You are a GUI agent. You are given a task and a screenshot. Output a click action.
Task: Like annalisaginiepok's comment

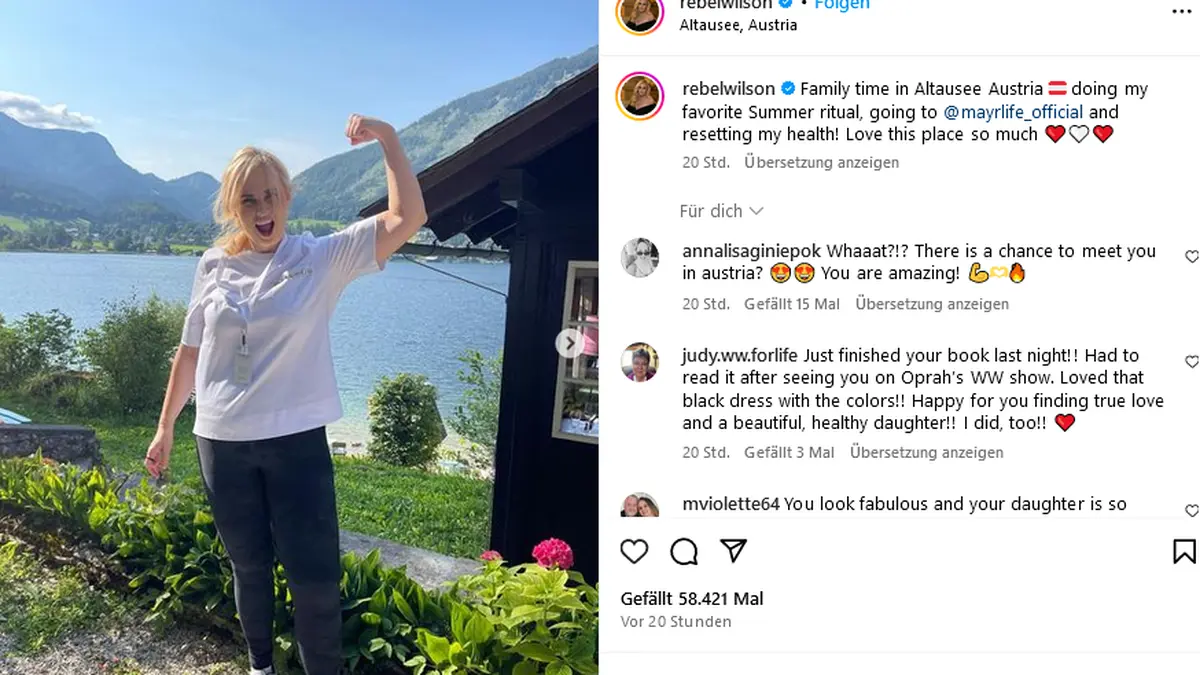[x=1192, y=257]
